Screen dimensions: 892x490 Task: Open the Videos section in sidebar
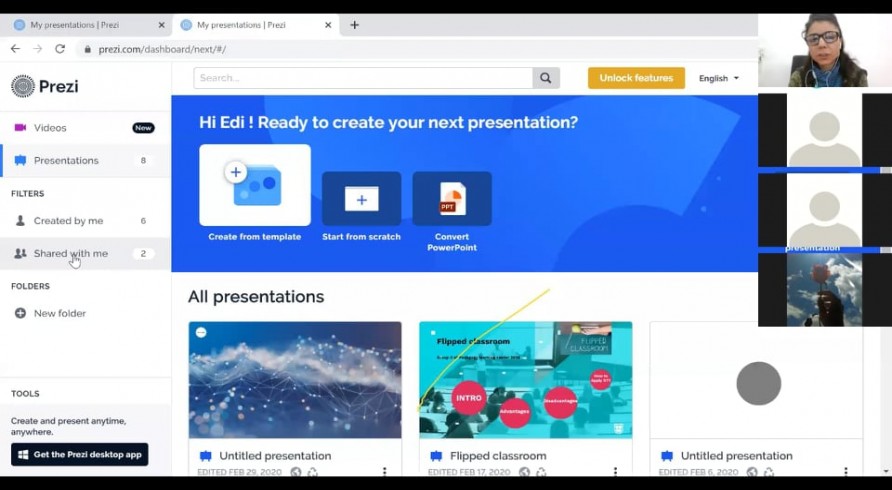click(x=50, y=128)
